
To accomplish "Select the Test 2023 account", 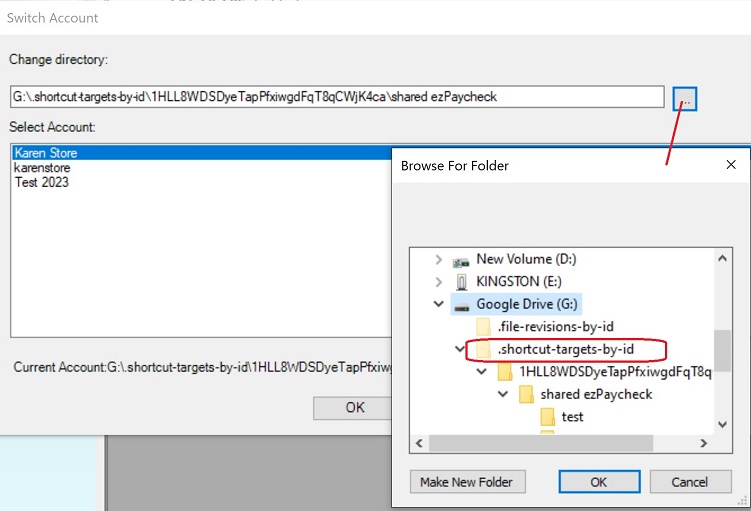I will (x=42, y=182).
